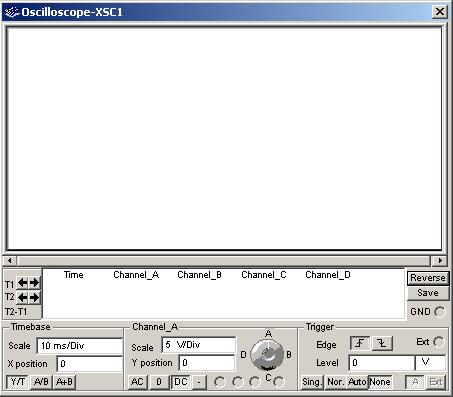Click the terminal circle beside minus button
Screen dimensions: 453x397
220,382
